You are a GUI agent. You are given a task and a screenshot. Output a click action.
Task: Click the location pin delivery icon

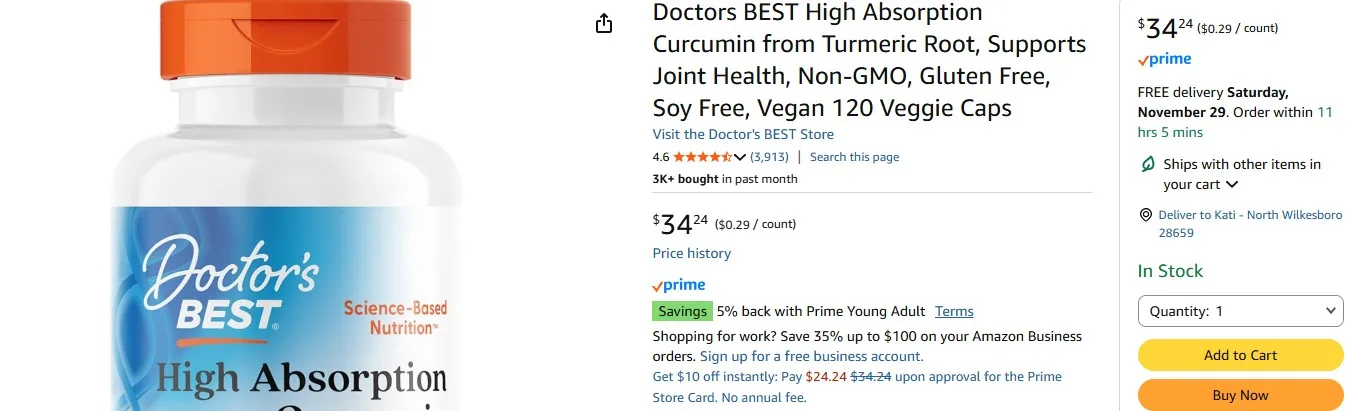click(1146, 215)
